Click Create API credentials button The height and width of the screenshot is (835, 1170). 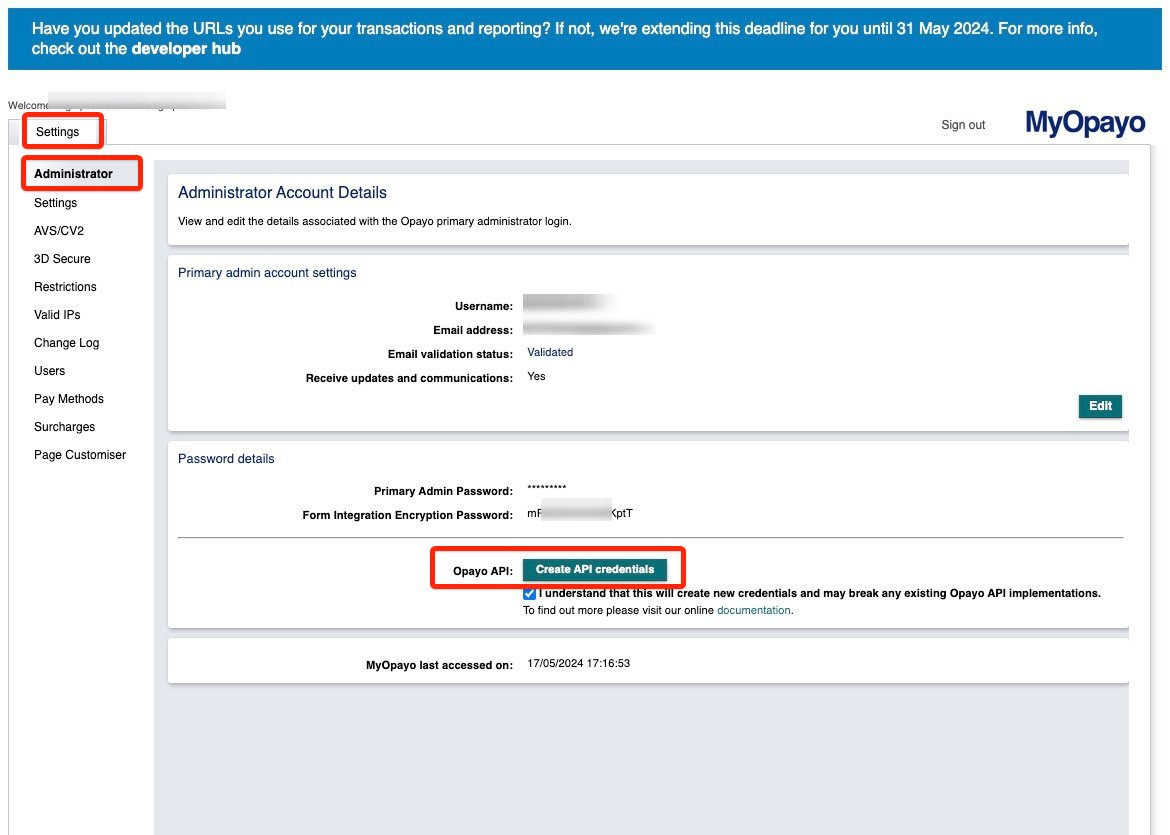click(595, 569)
